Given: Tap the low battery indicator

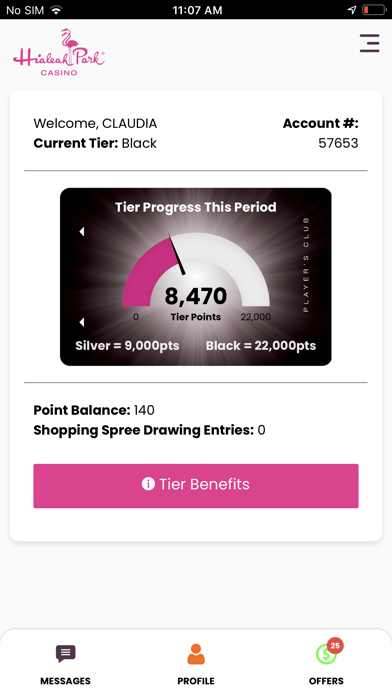Looking at the screenshot, I should point(374,10).
